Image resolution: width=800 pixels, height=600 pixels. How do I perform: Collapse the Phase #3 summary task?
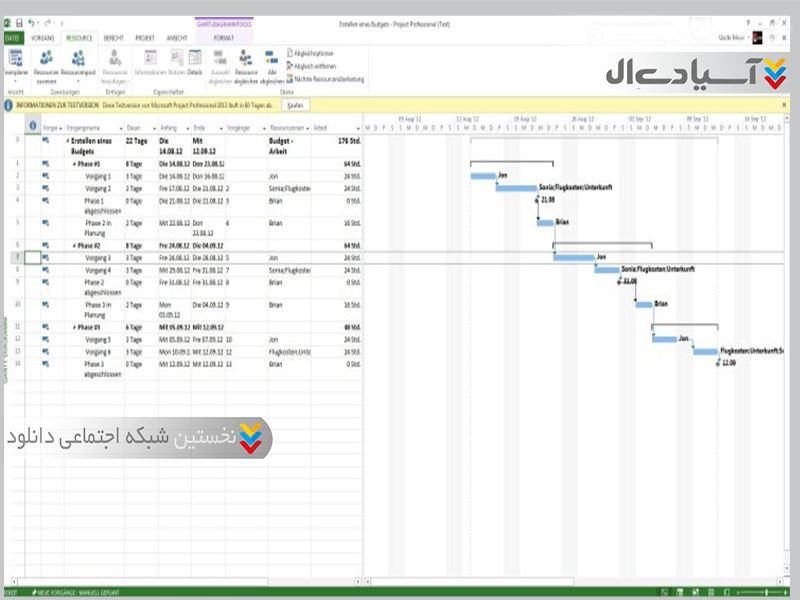pyautogui.click(x=75, y=327)
